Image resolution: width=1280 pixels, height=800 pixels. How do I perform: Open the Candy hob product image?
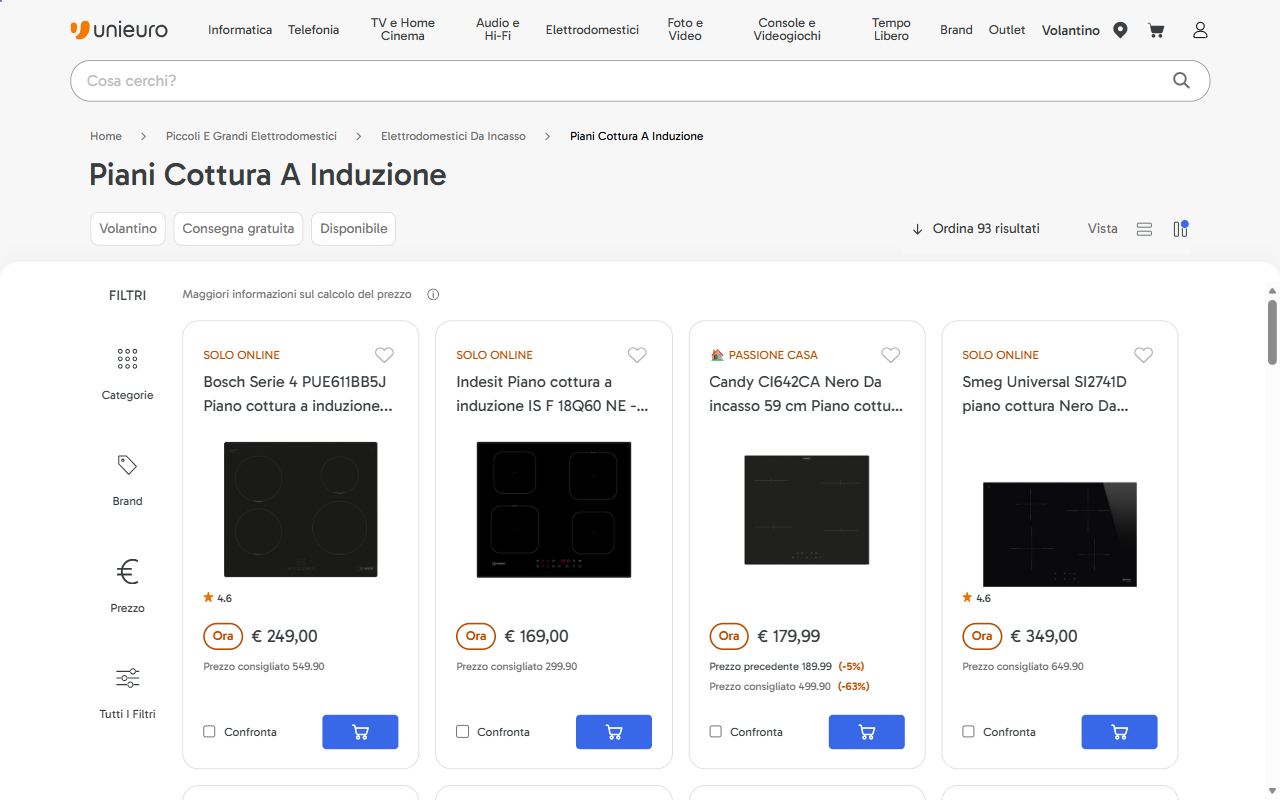click(807, 509)
